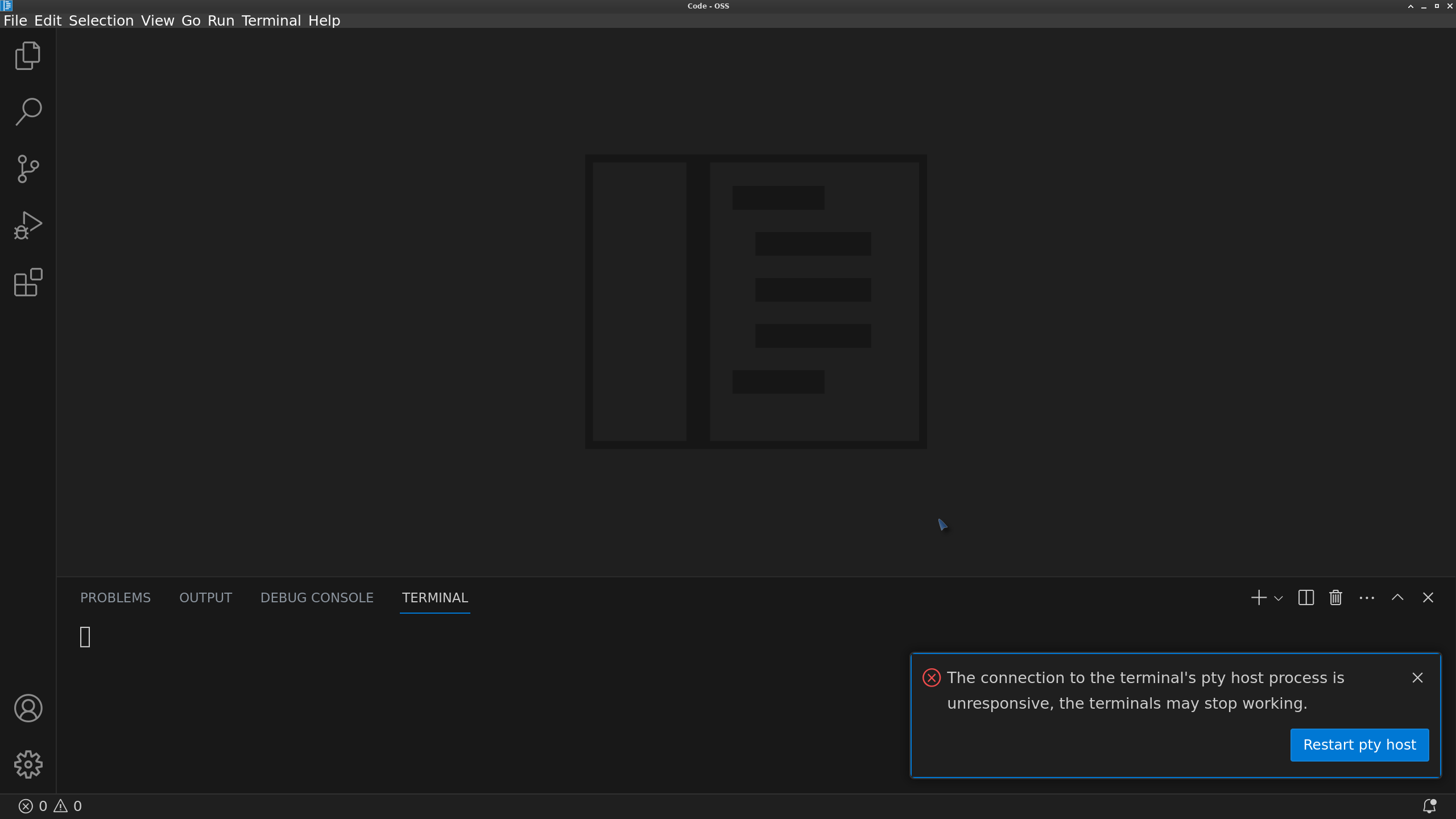1456x819 pixels.
Task: Click the notifications bell in status bar
Action: 1429,806
